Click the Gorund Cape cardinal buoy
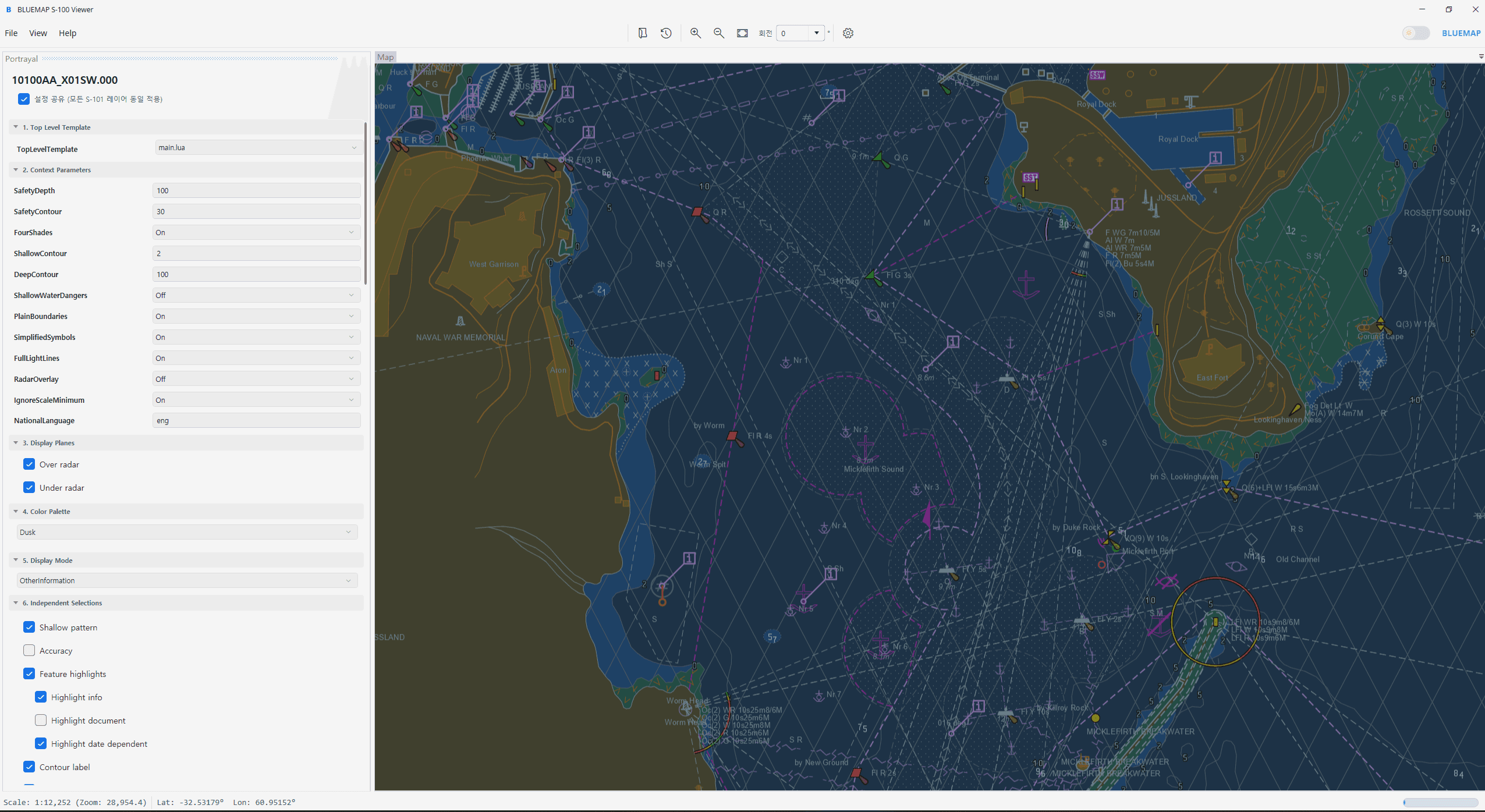The height and width of the screenshot is (812, 1485). 1381,322
